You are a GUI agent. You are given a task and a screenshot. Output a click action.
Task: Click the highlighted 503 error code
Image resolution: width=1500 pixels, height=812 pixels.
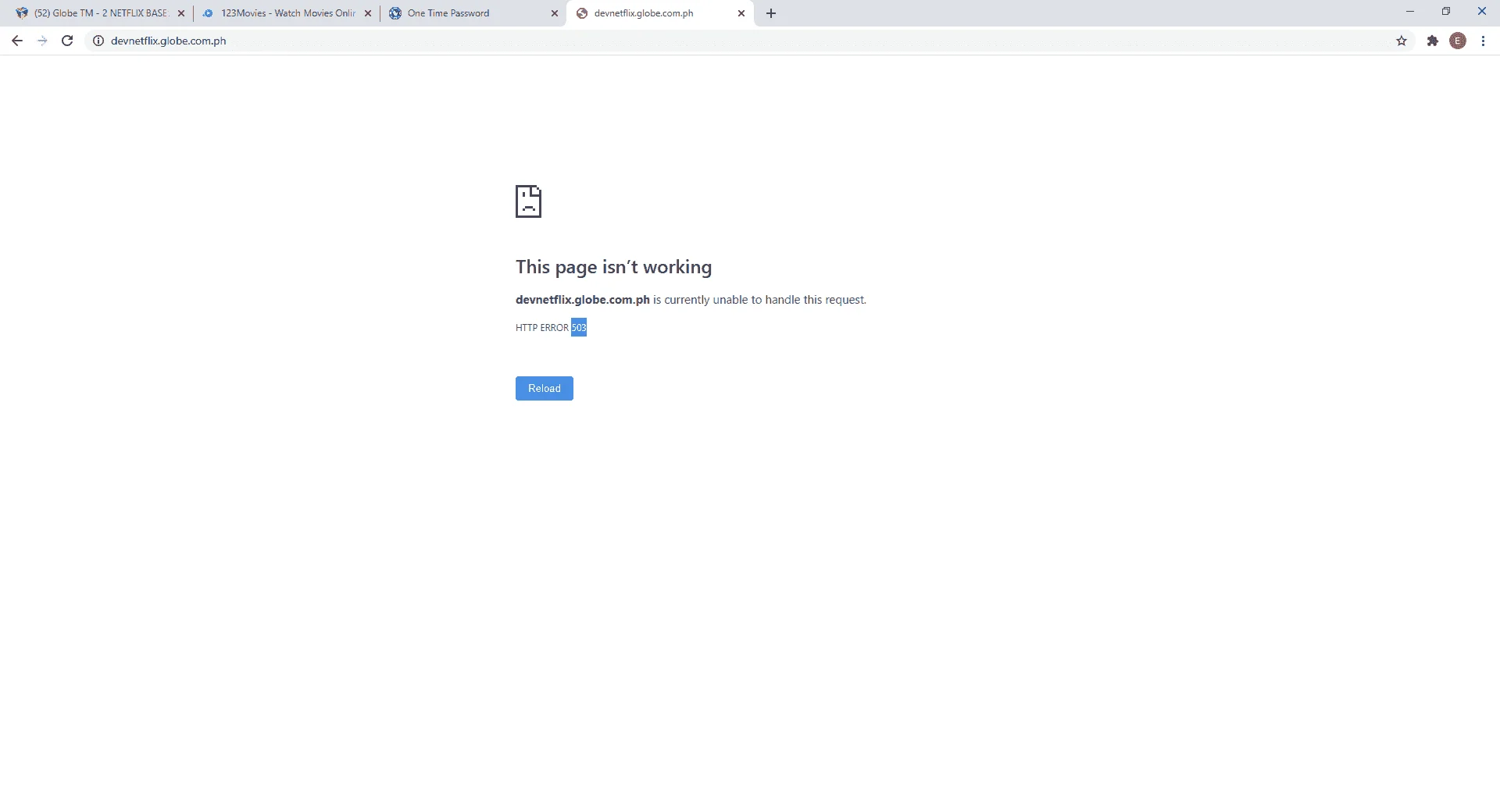pyautogui.click(x=579, y=327)
